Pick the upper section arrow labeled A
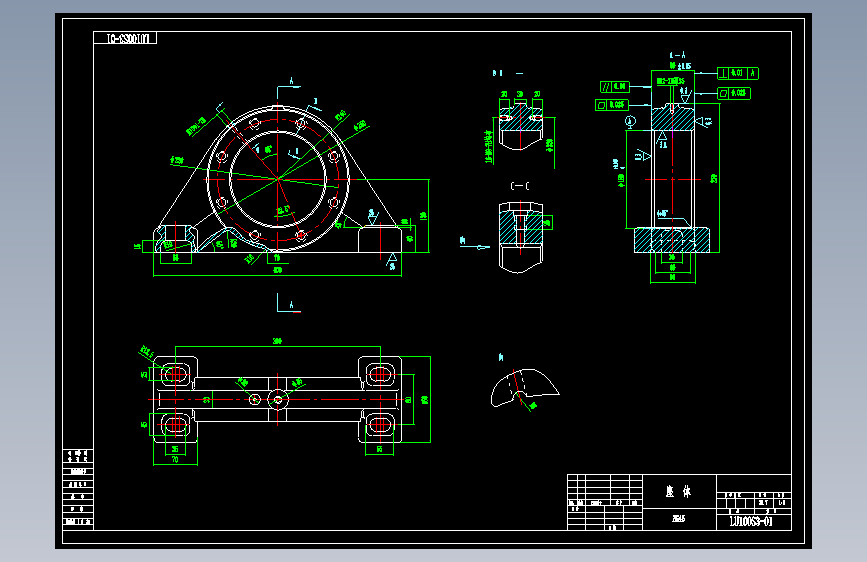The image size is (867, 562). 289,86
